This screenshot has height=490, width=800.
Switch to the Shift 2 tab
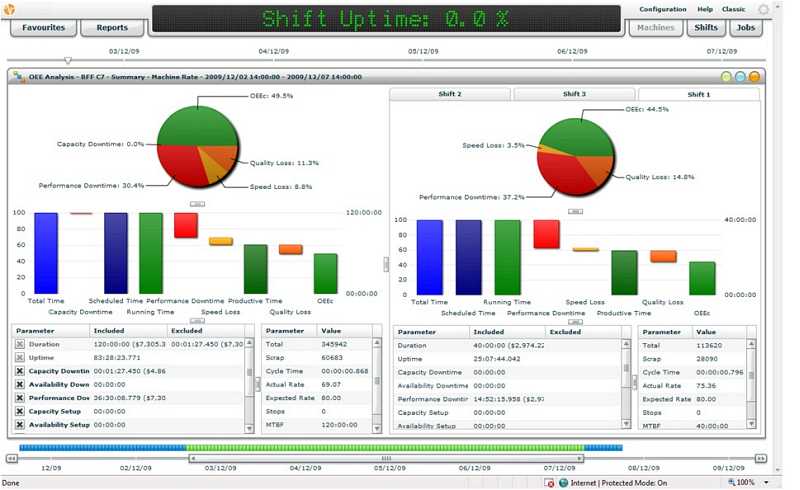449,94
